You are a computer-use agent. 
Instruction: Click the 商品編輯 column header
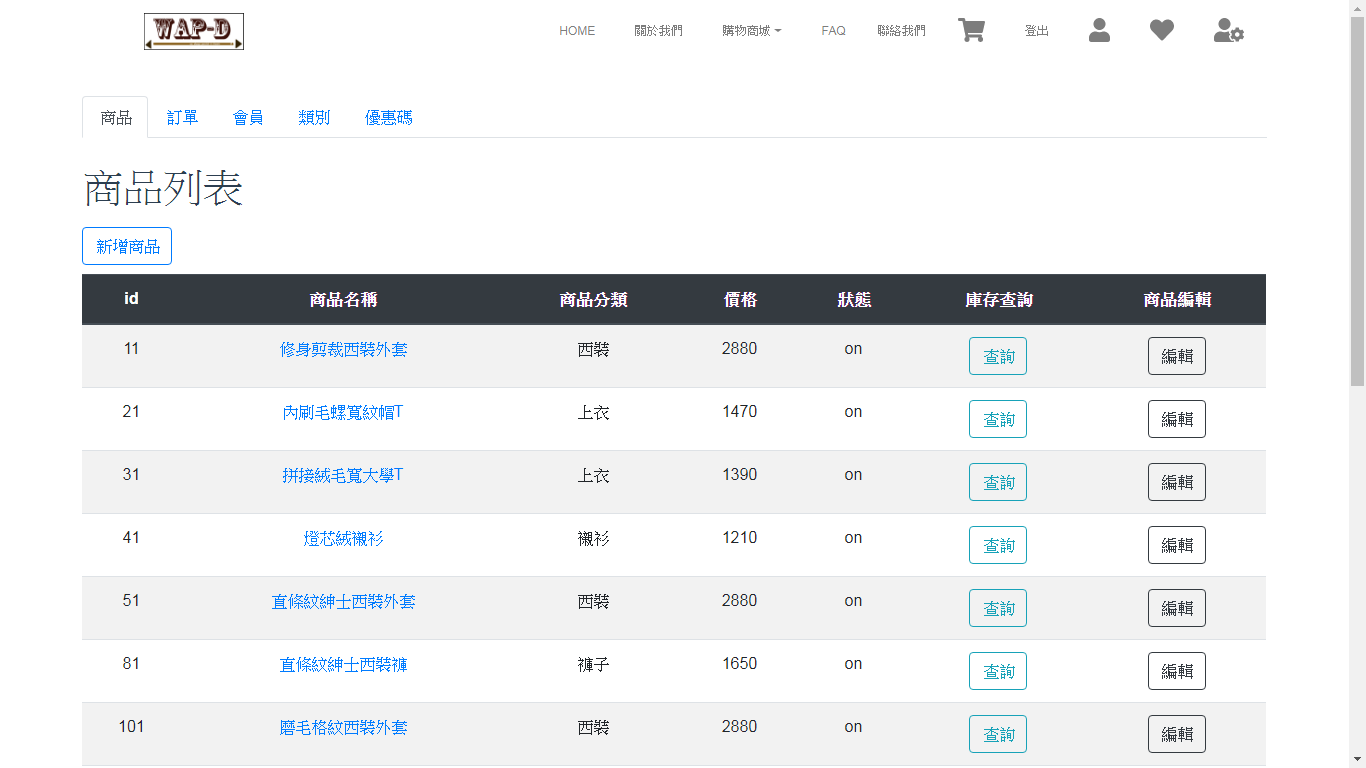[1177, 299]
